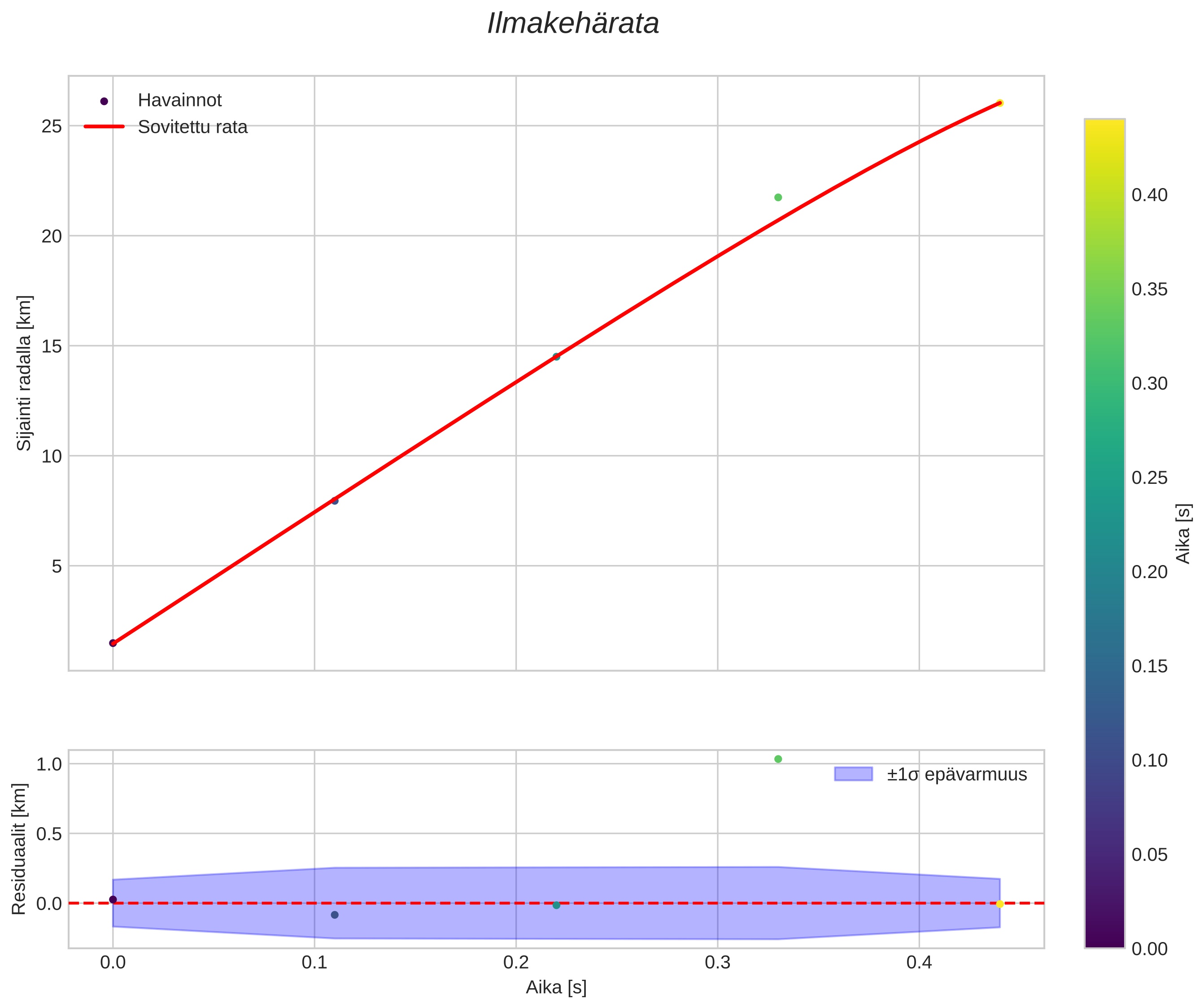Click the colorbar at the 0.30 level
Image resolution: width=1204 pixels, height=1008 pixels.
click(1104, 383)
